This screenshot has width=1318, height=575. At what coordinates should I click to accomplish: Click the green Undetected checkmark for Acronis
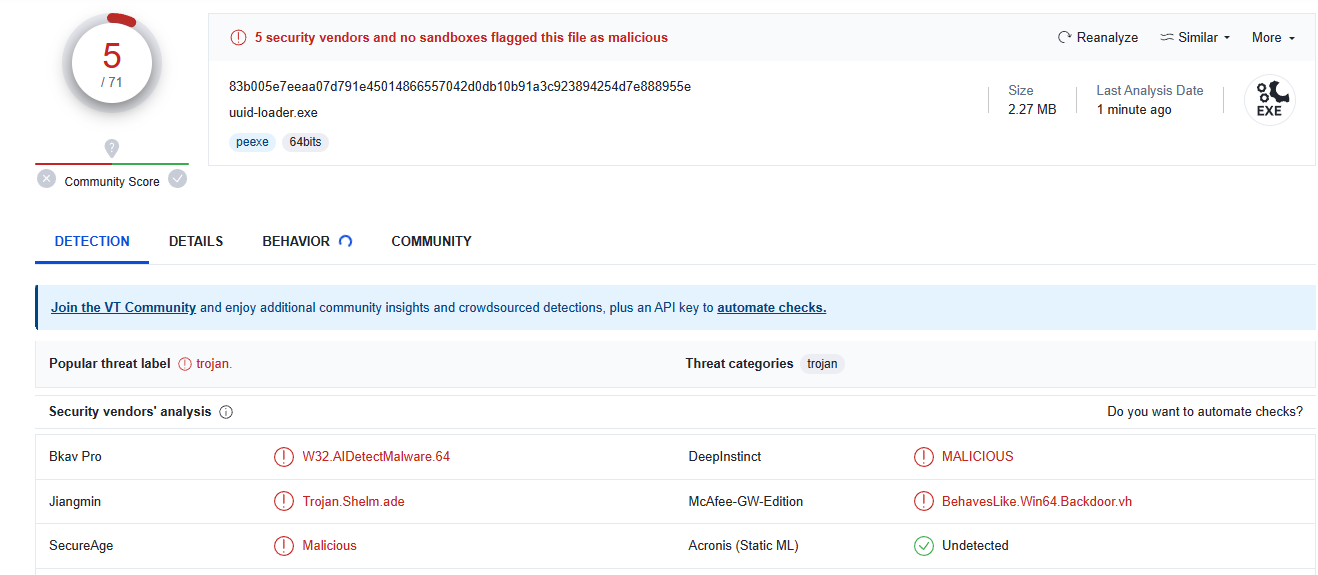[x=923, y=546]
